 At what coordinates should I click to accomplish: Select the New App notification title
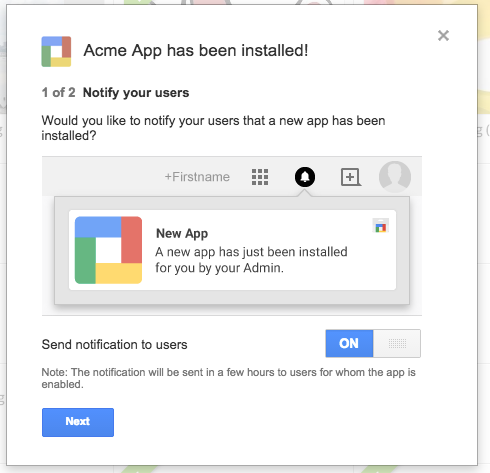click(x=182, y=233)
